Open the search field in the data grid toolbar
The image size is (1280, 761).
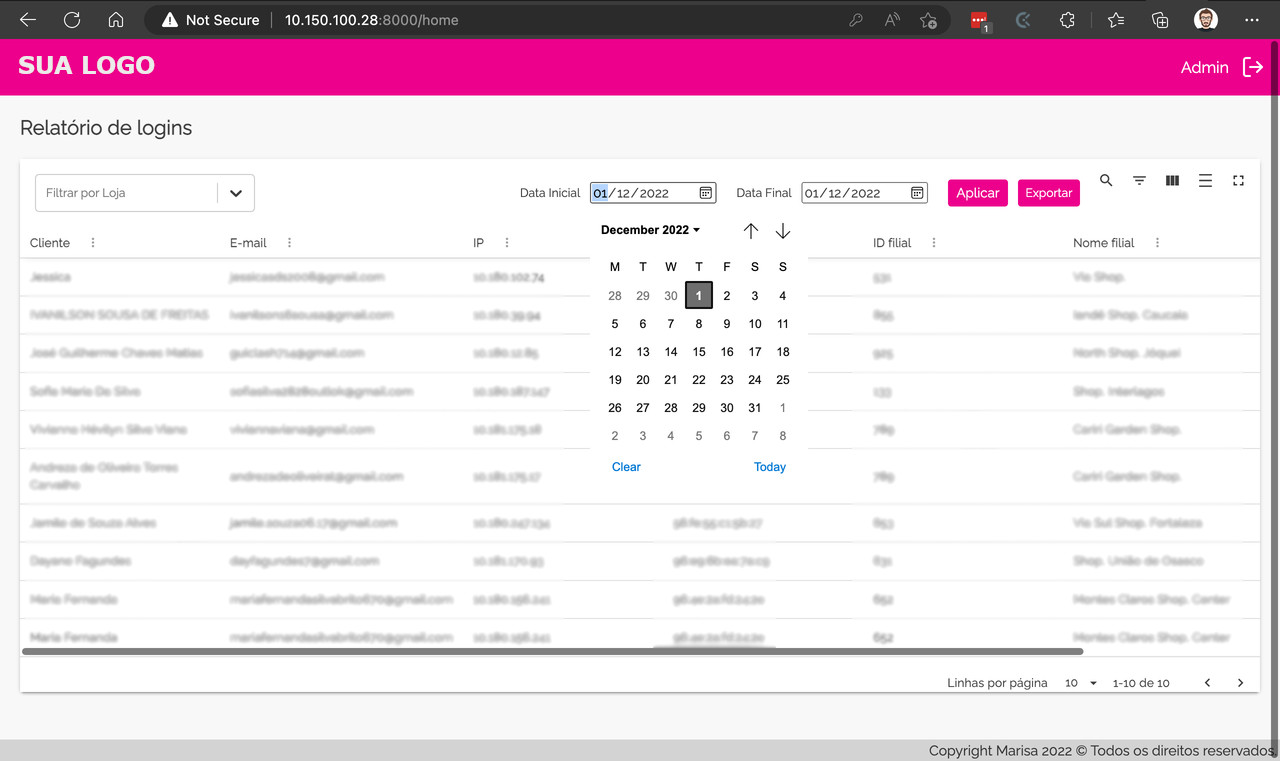pos(1106,181)
